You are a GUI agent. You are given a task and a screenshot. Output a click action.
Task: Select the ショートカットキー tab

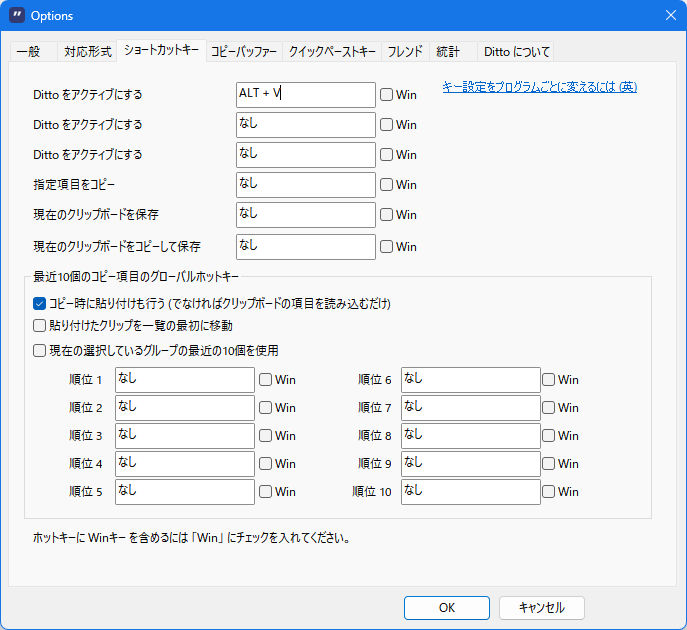[x=161, y=50]
